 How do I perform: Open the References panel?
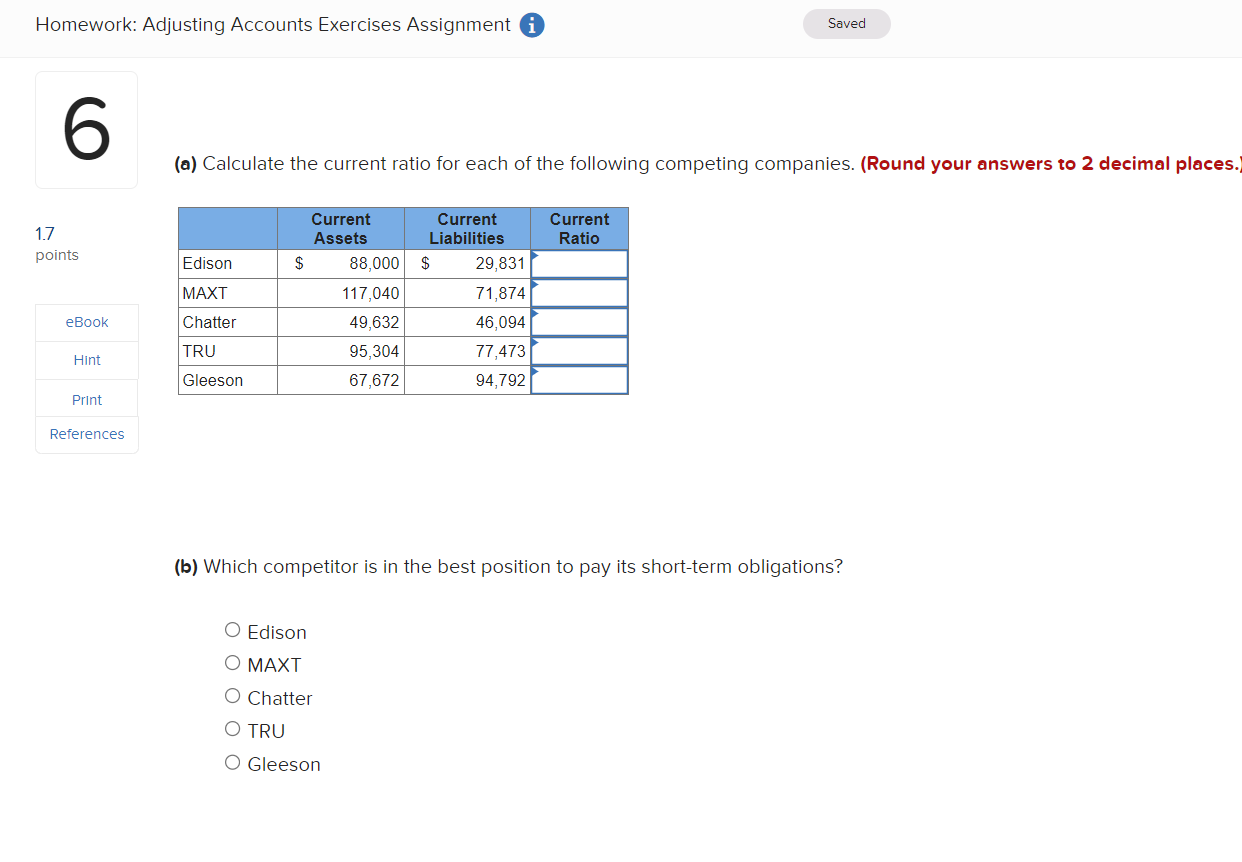[x=86, y=434]
